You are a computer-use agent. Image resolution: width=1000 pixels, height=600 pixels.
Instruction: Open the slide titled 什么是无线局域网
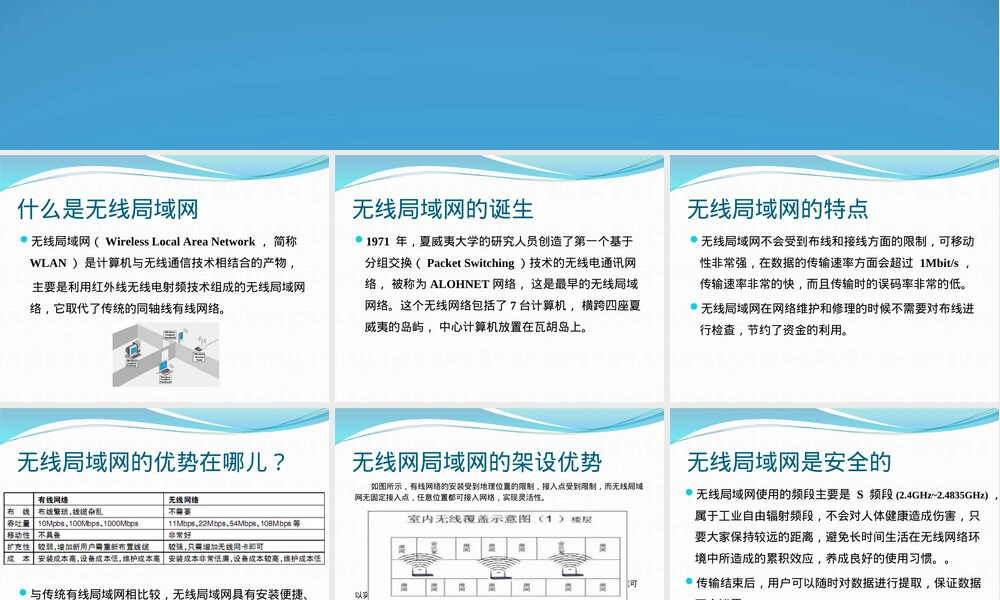(x=165, y=278)
